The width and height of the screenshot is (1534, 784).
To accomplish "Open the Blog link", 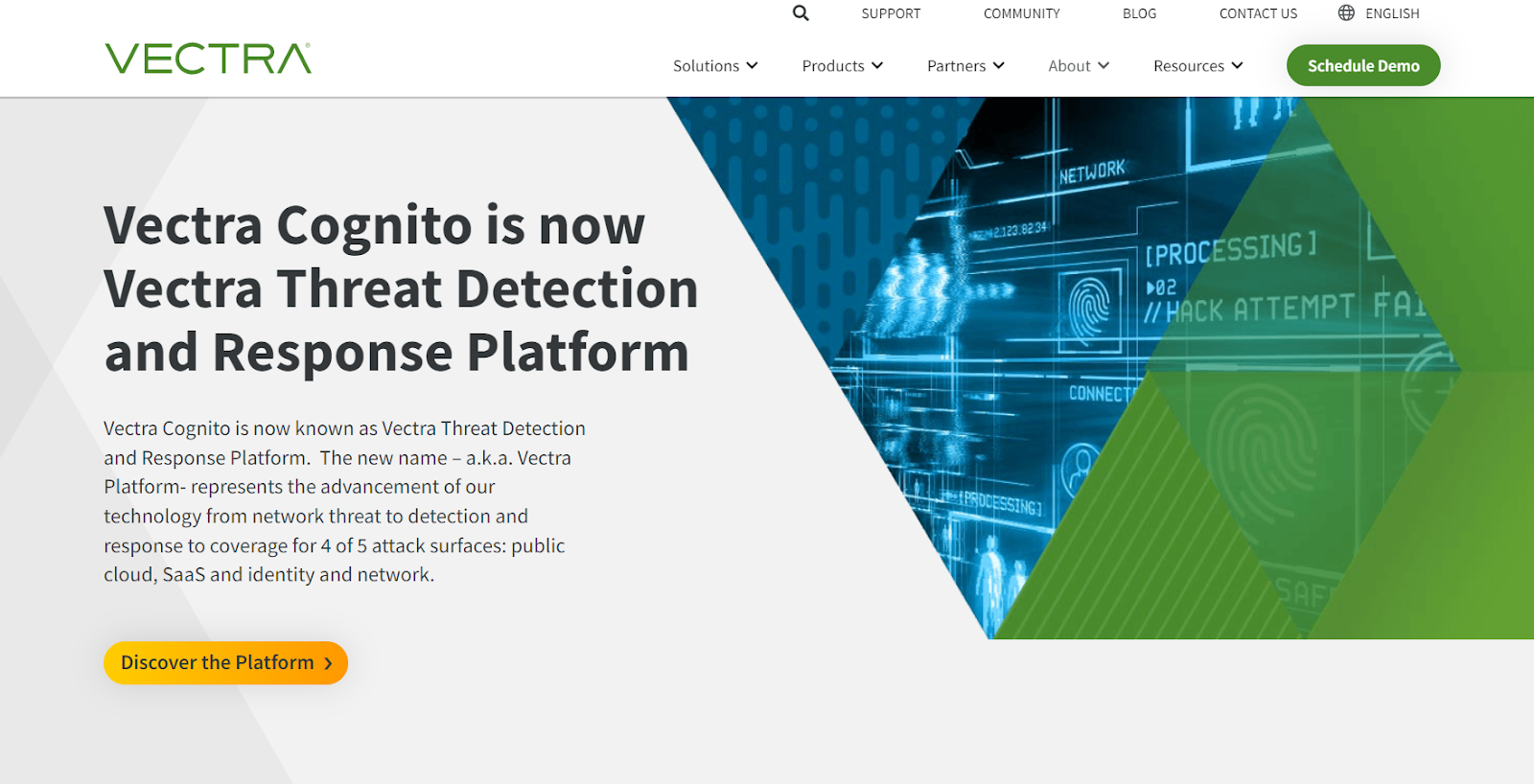I will coord(1140,13).
